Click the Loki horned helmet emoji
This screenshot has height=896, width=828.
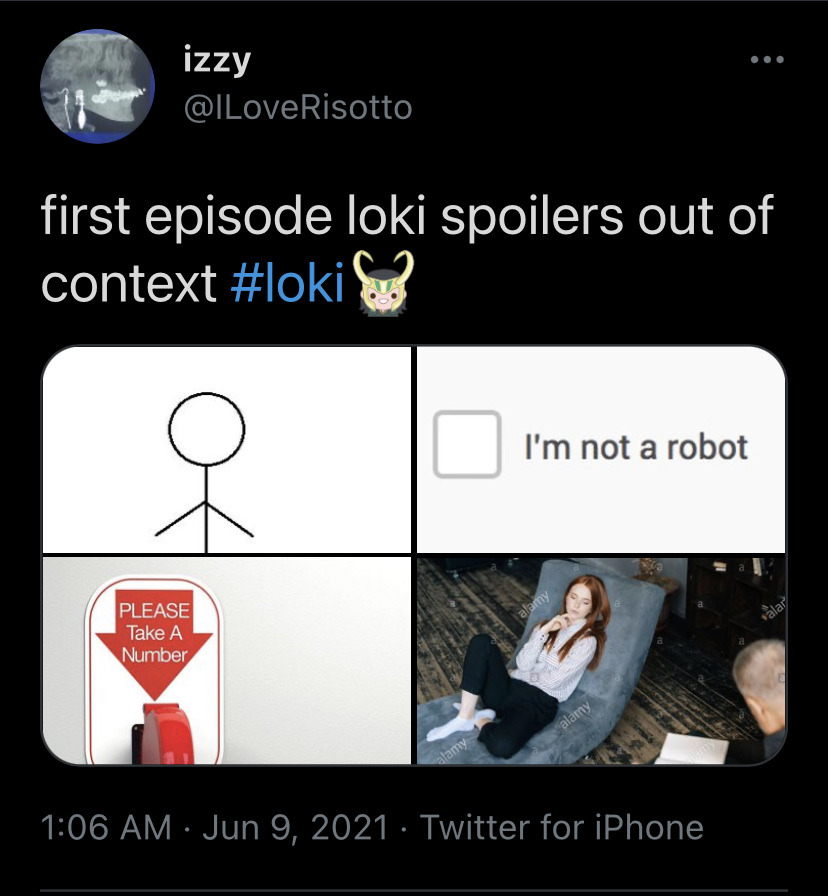point(383,283)
